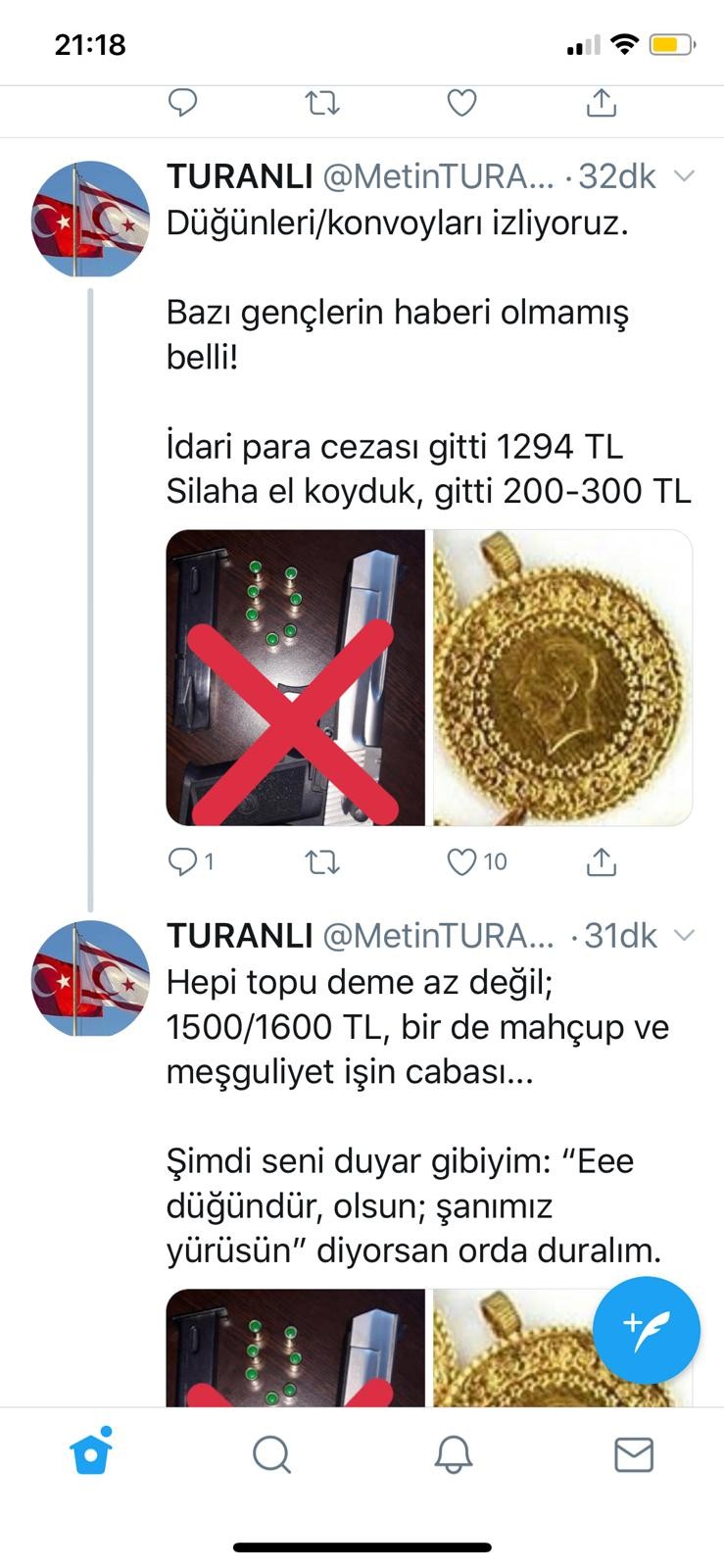Share the partially visible top tweet
Viewport: 724px width, 1568px height.
[x=601, y=102]
